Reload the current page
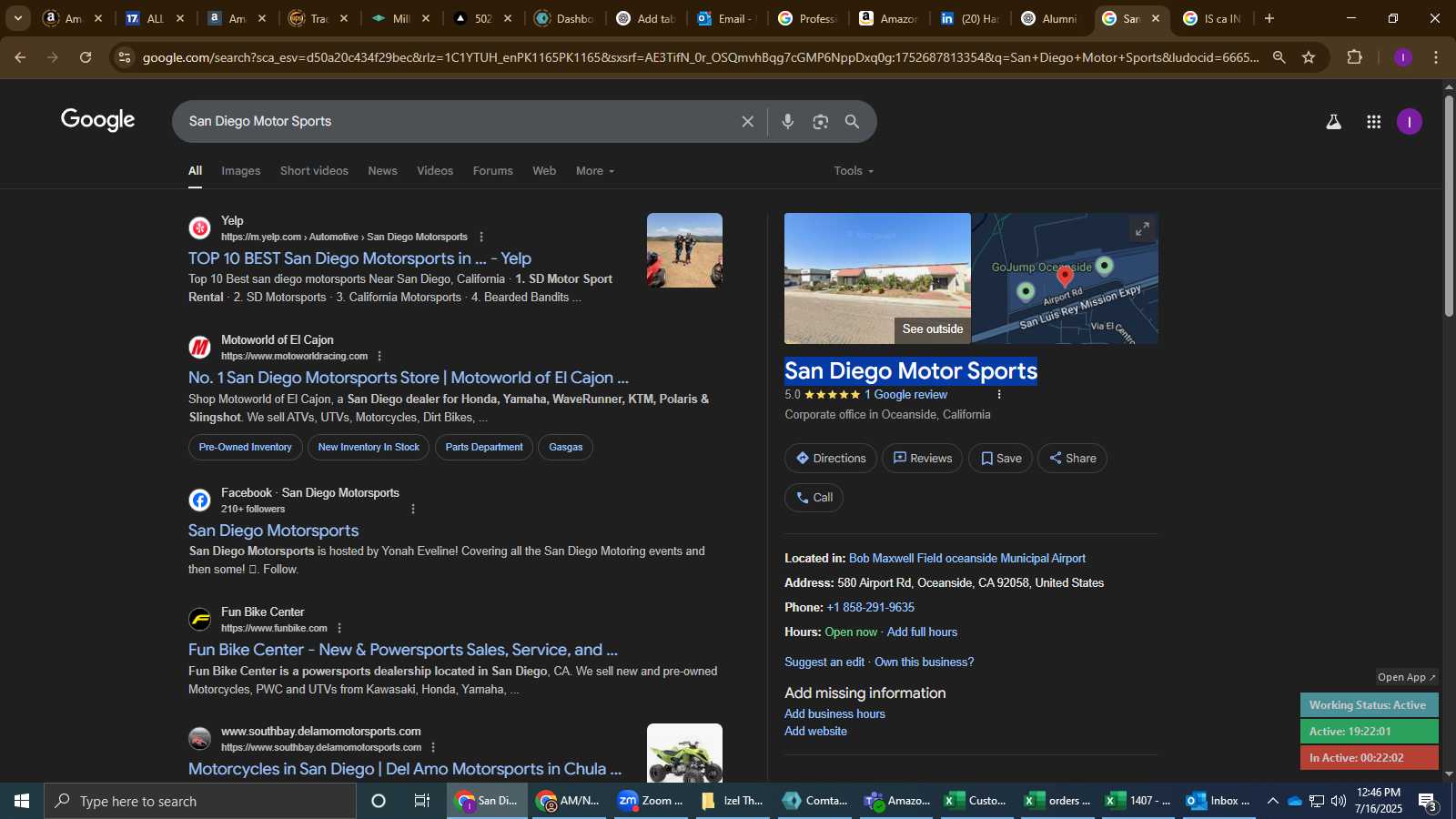The height and width of the screenshot is (819, 1456). tap(86, 57)
